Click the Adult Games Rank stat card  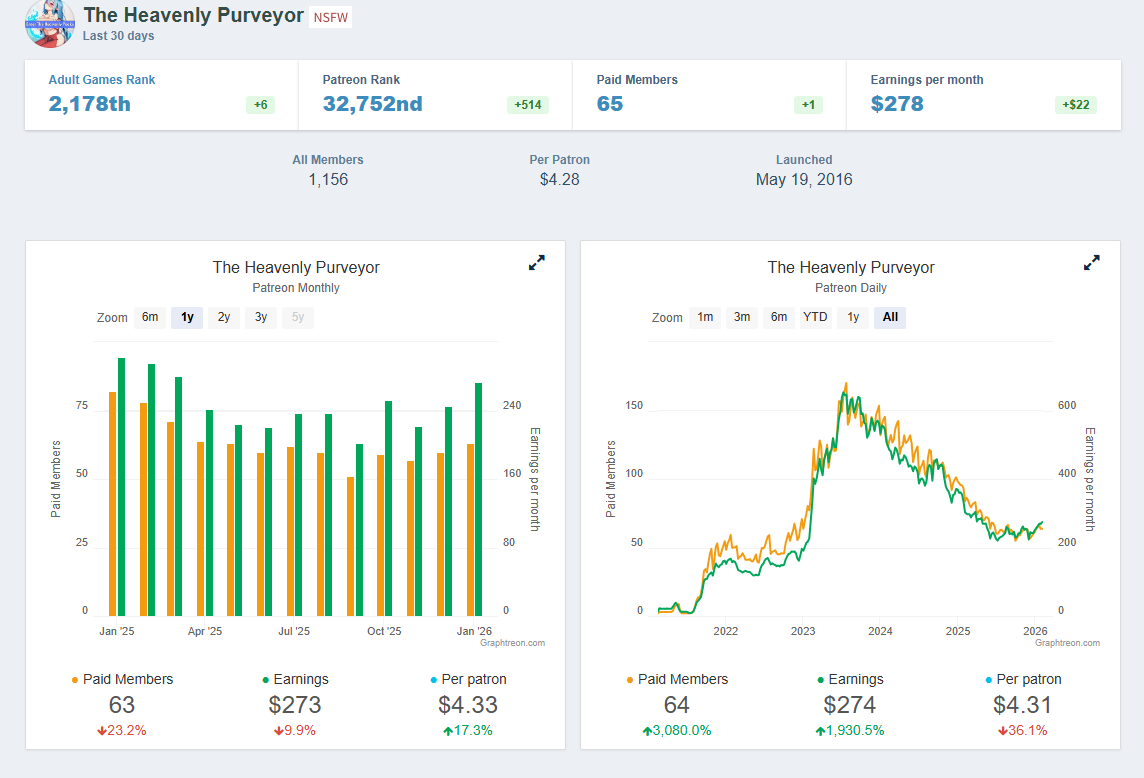[161, 94]
